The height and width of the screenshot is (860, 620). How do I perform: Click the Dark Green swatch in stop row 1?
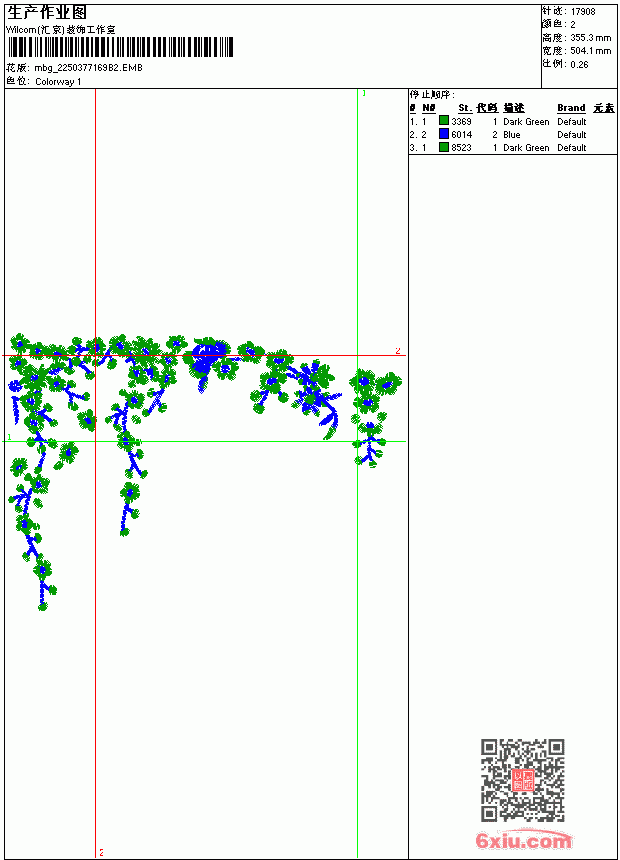[444, 121]
